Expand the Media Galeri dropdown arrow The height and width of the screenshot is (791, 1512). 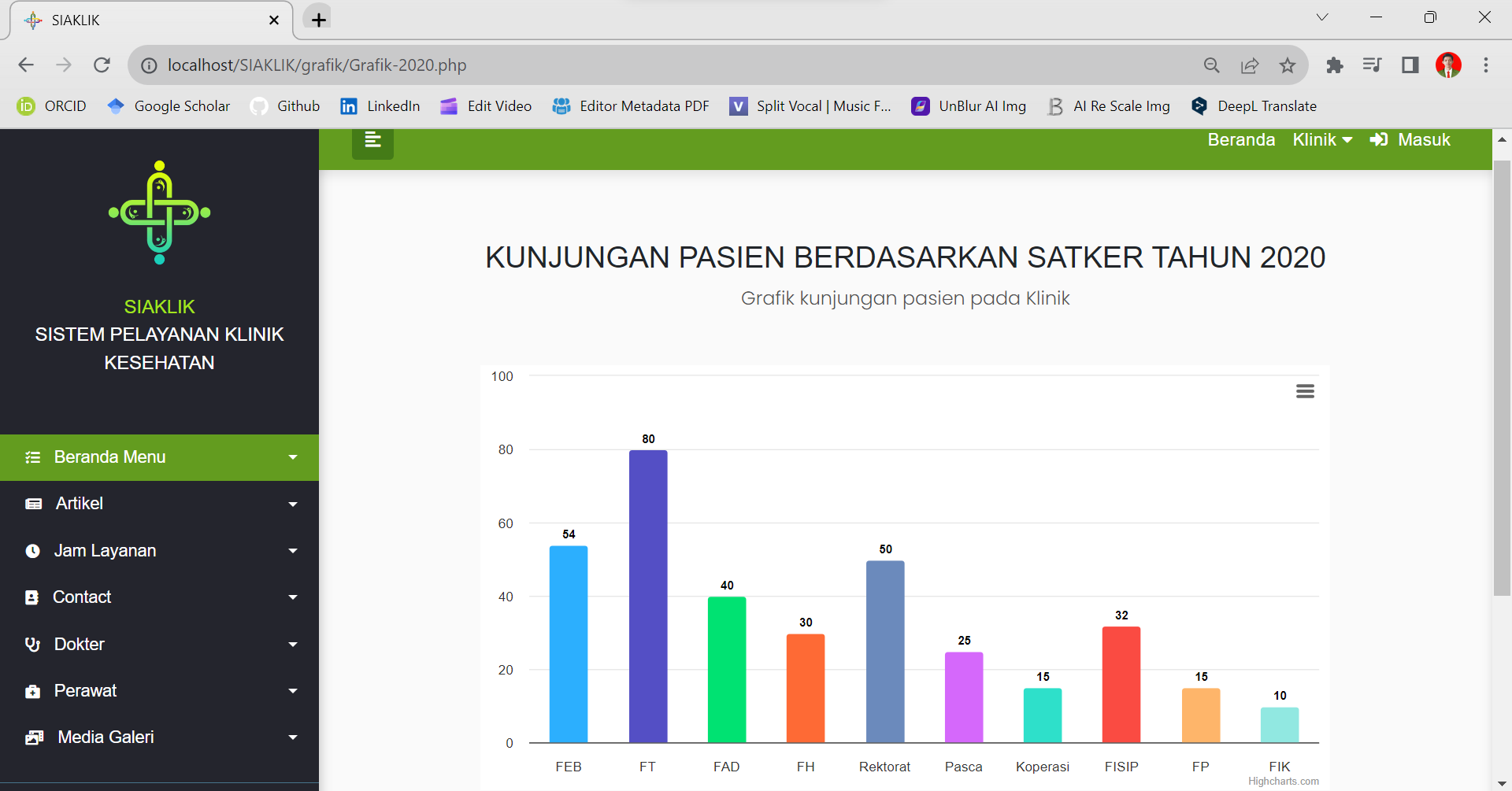[293, 737]
